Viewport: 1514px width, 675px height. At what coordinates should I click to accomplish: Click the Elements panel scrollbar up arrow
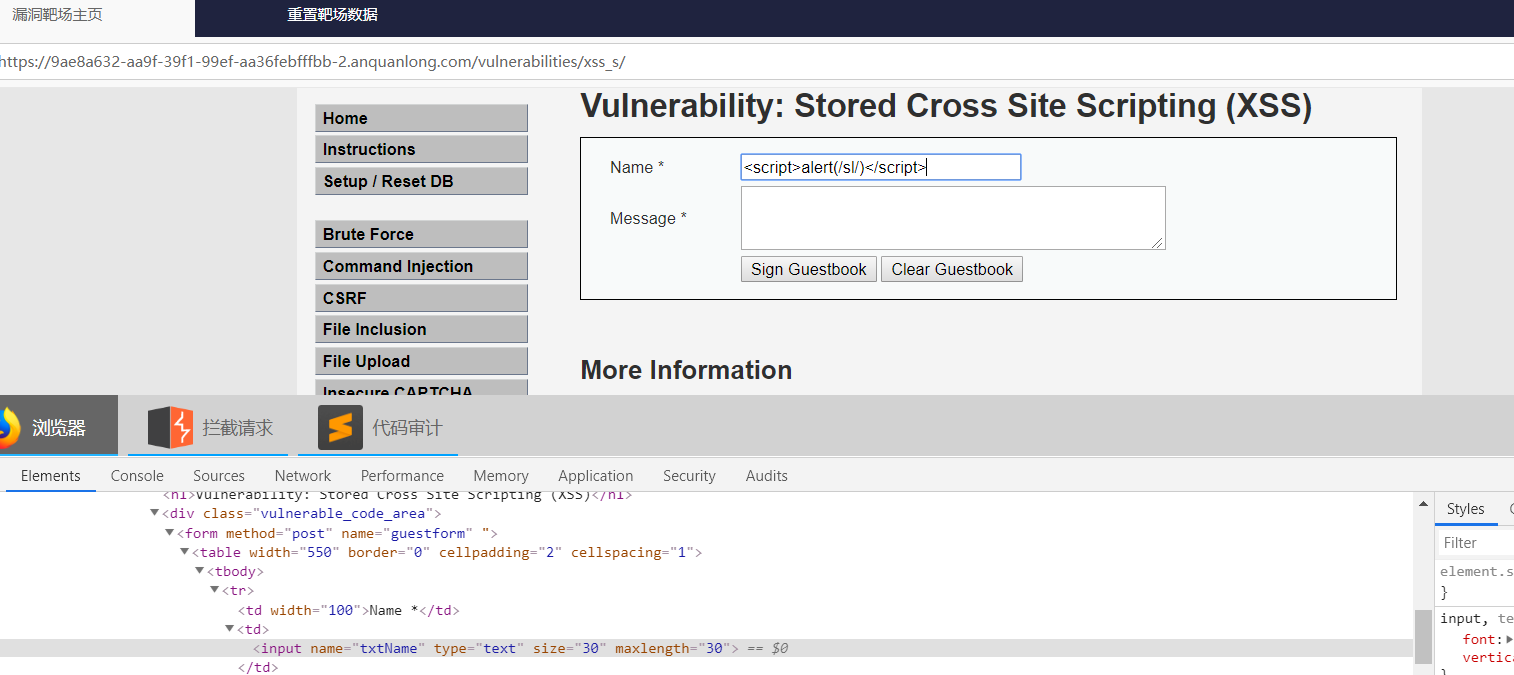click(x=1423, y=505)
